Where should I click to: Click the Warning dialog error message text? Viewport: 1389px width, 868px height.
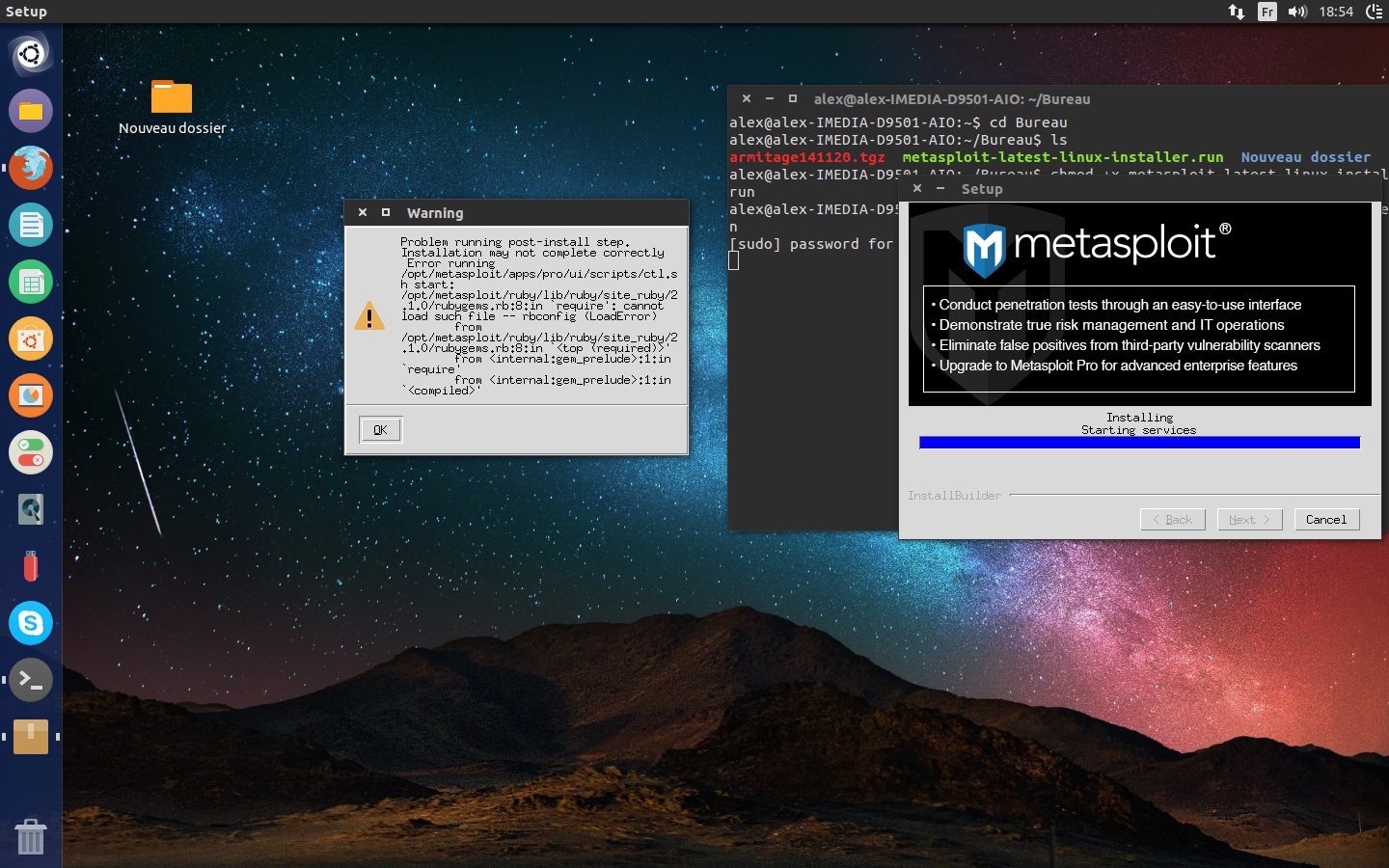(539, 316)
